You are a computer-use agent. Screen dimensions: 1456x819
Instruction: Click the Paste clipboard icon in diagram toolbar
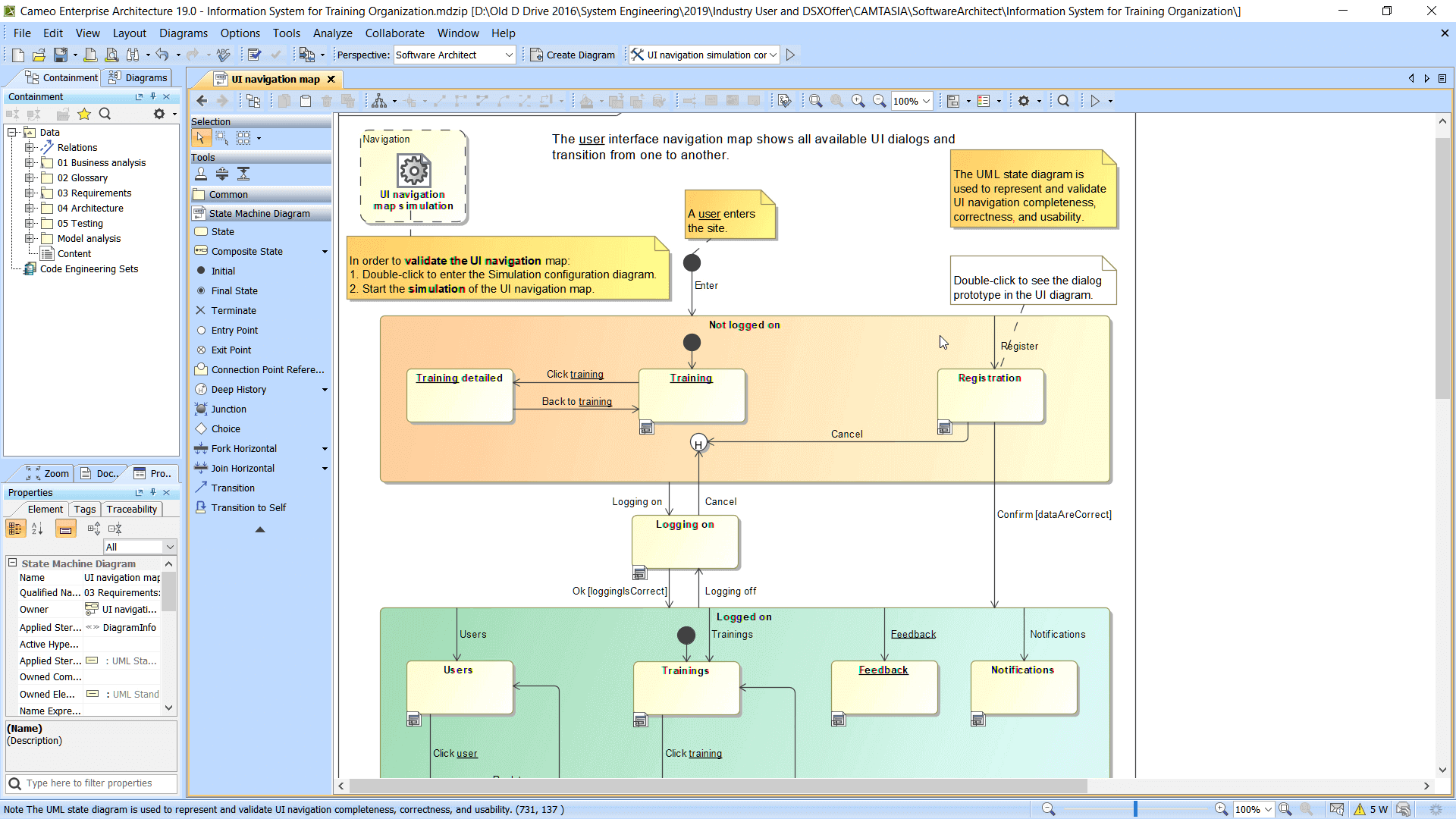coord(306,101)
